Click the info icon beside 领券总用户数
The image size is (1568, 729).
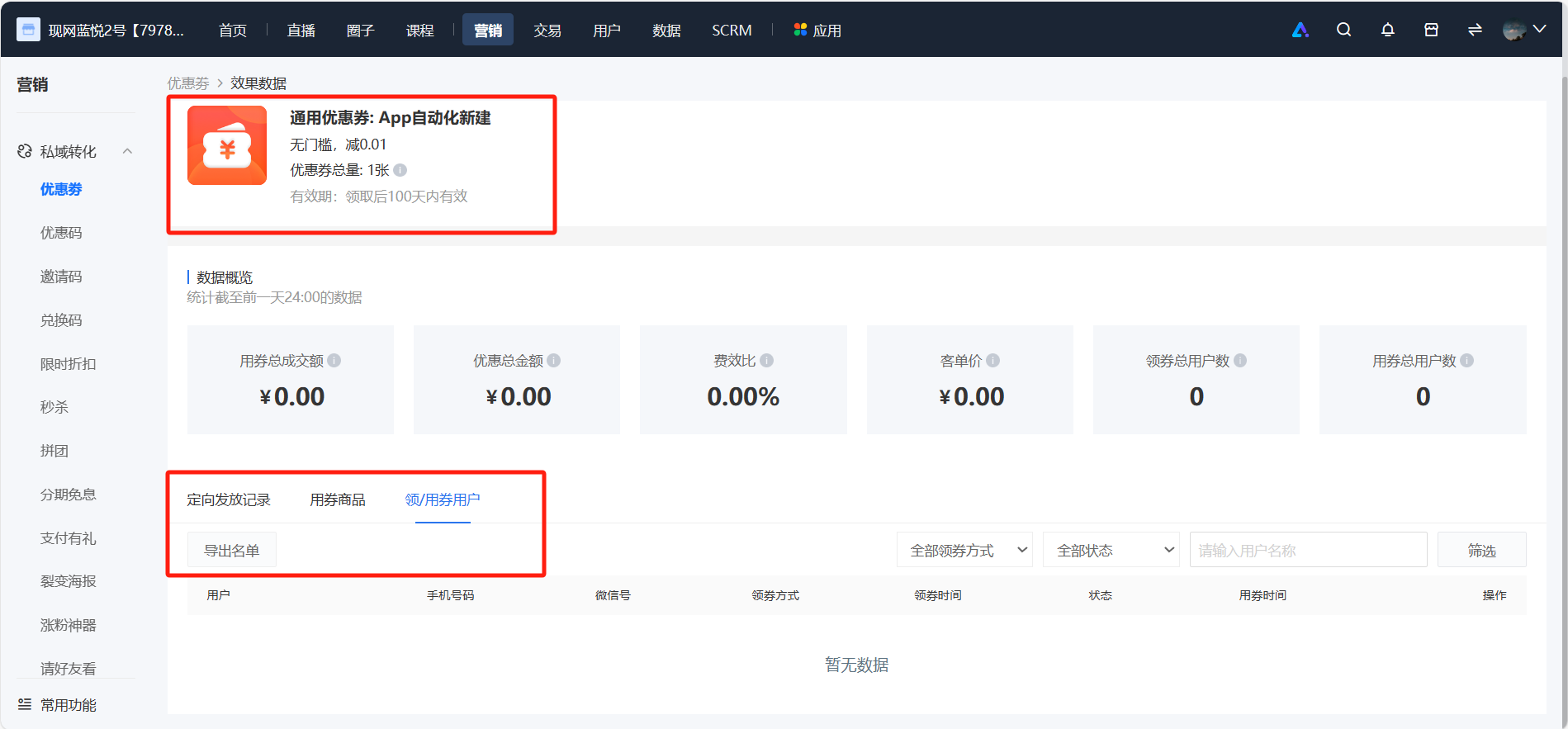coord(1241,361)
